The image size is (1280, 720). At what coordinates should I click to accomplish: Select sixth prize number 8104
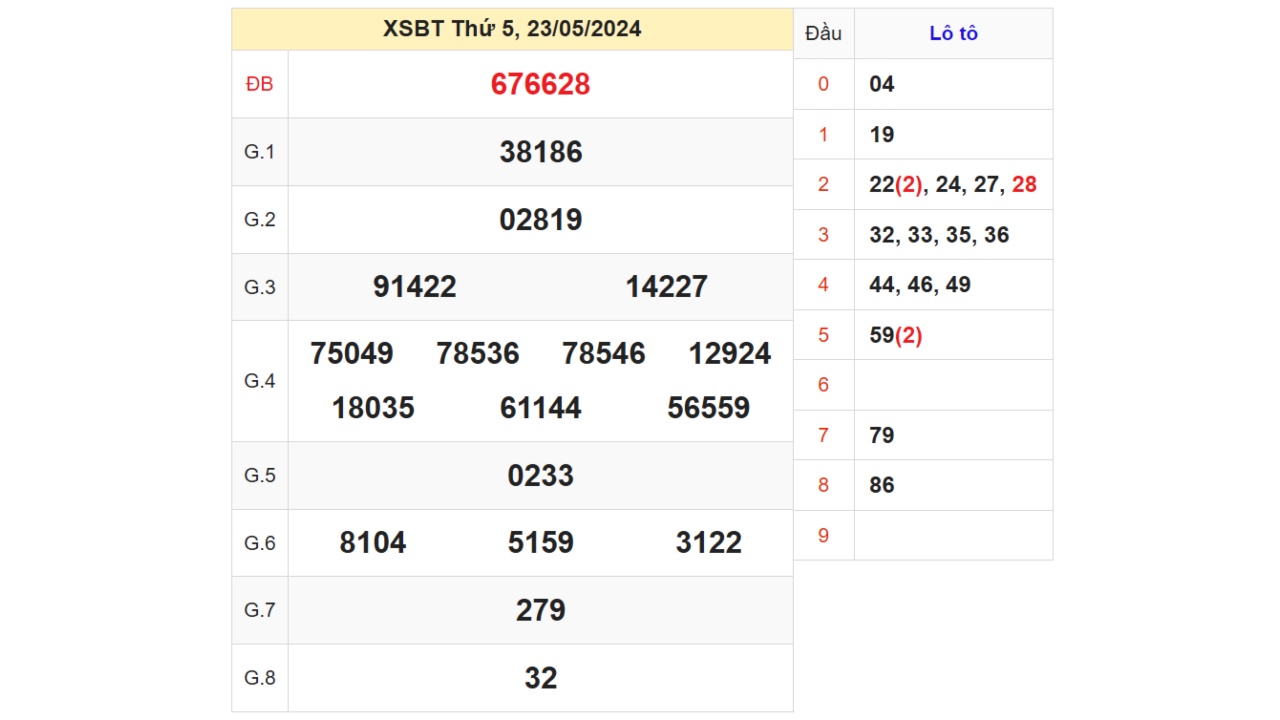(x=373, y=543)
